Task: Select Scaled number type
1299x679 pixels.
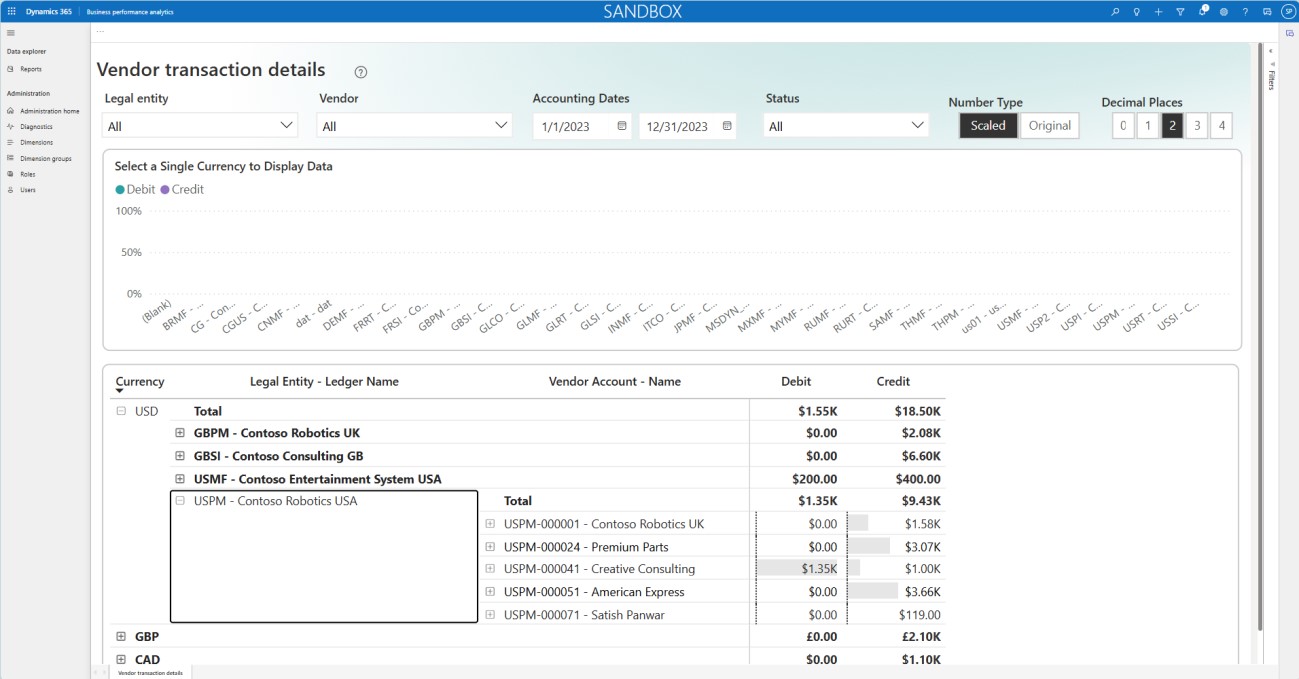Action: tap(988, 126)
